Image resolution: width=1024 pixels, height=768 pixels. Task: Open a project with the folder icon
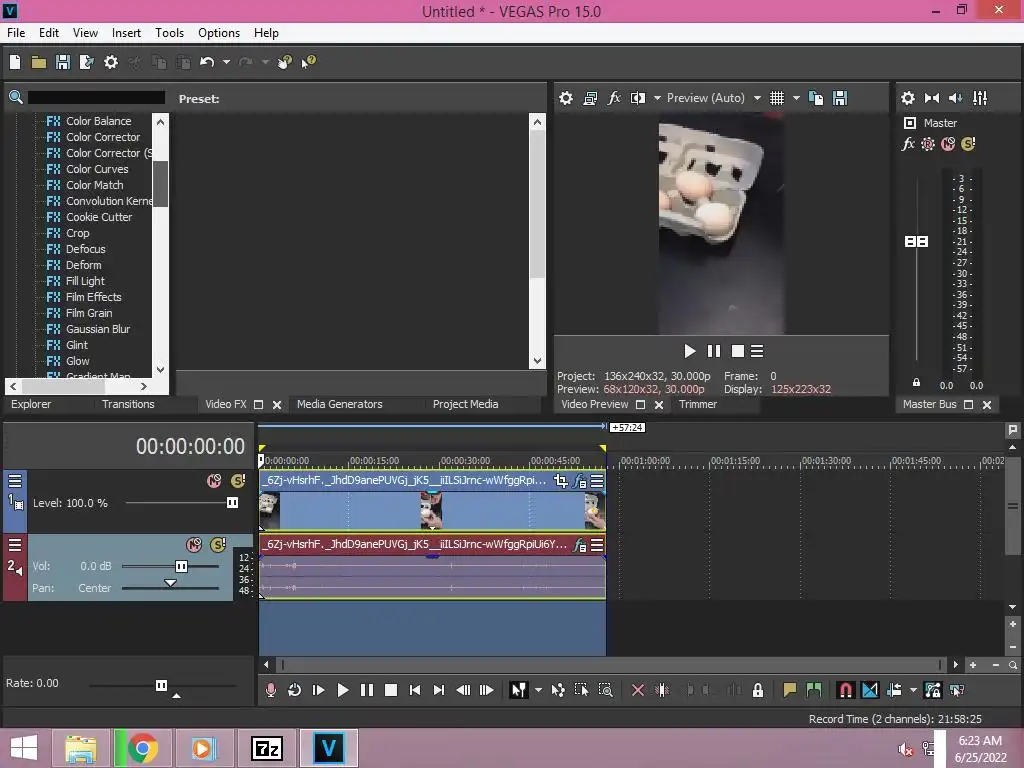39,62
